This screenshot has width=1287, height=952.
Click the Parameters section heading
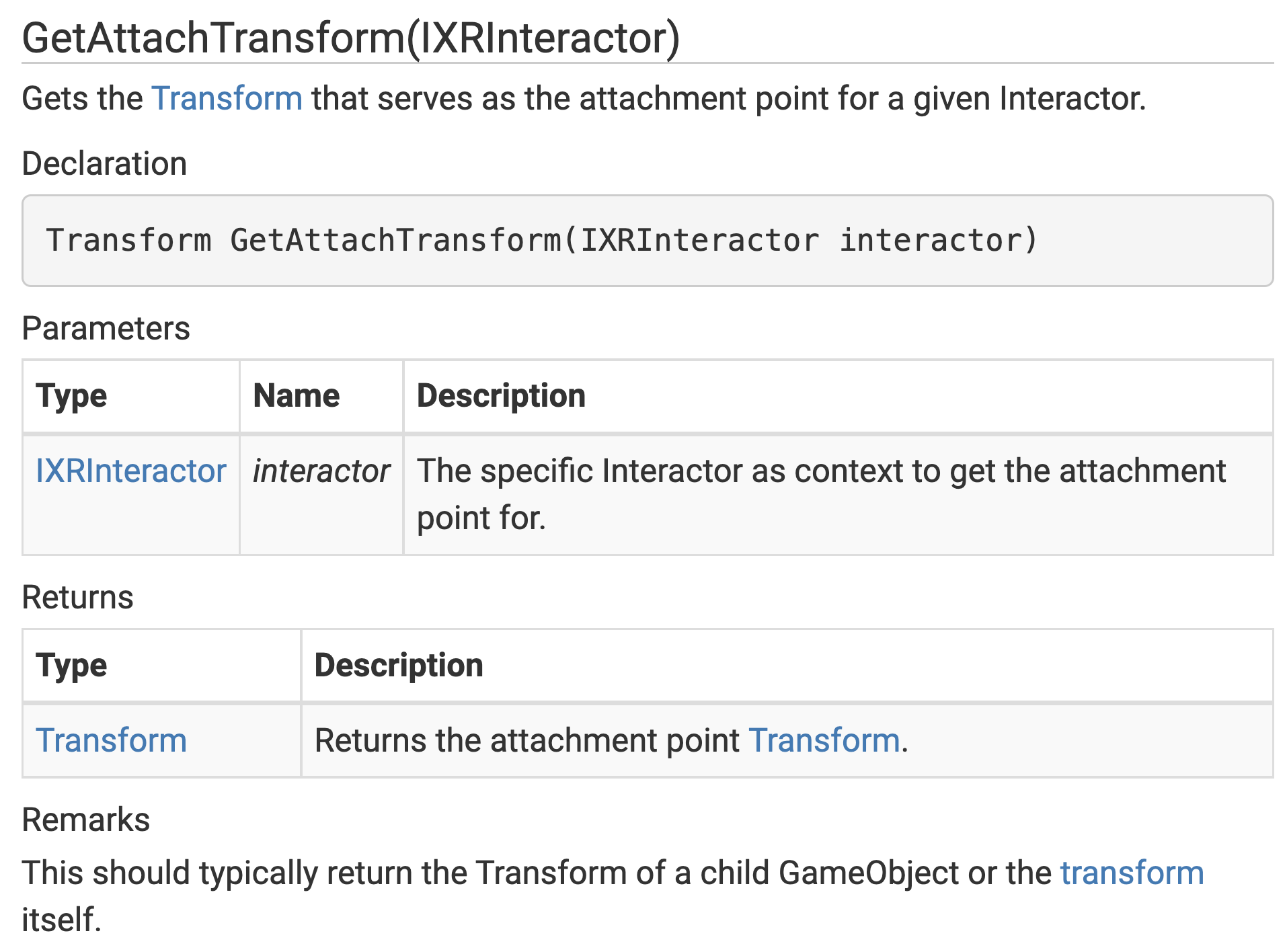tap(106, 328)
